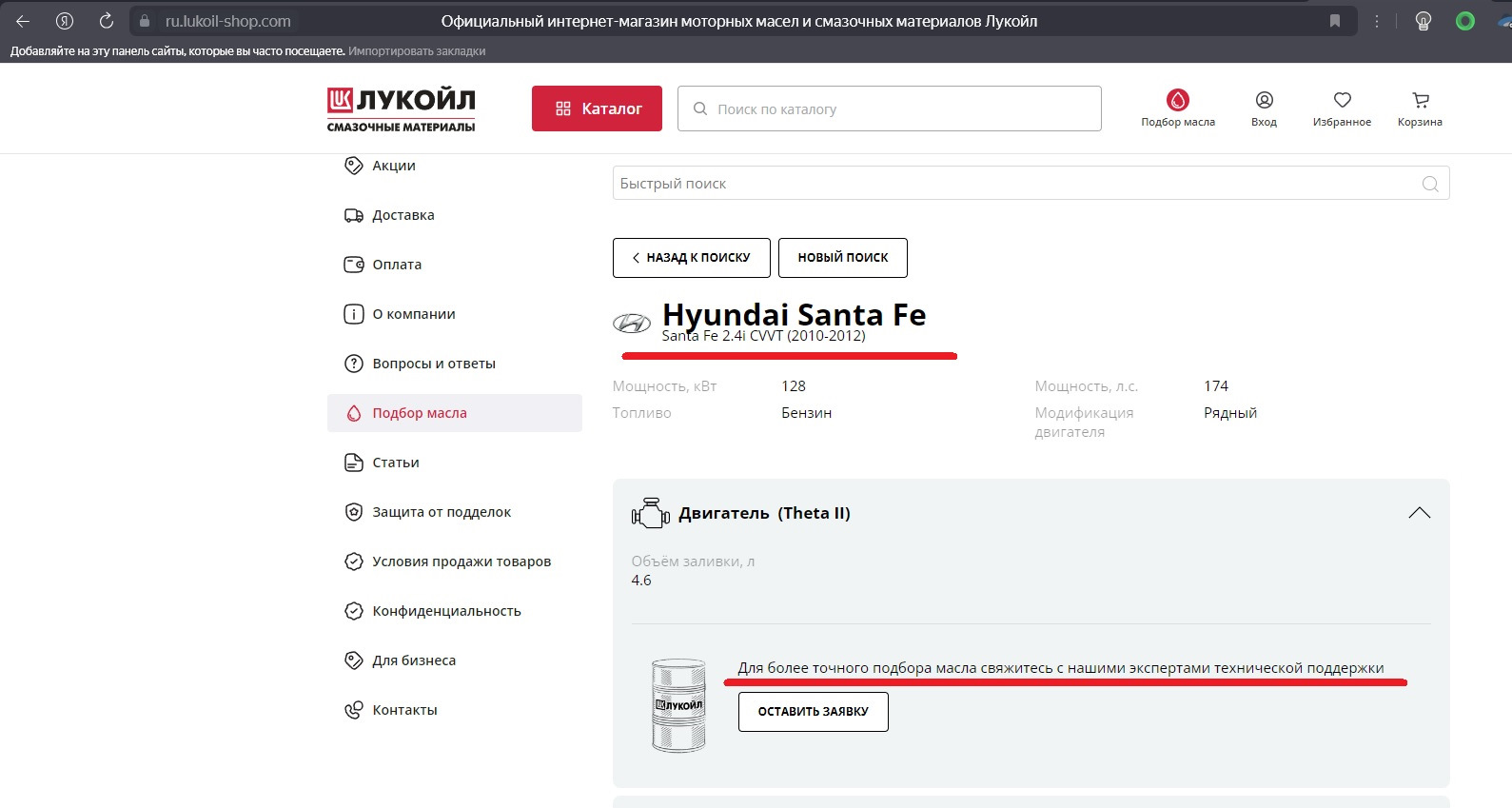Click the magnifier icon in Быстрый поиск
This screenshot has width=1512, height=808.
point(1429,184)
